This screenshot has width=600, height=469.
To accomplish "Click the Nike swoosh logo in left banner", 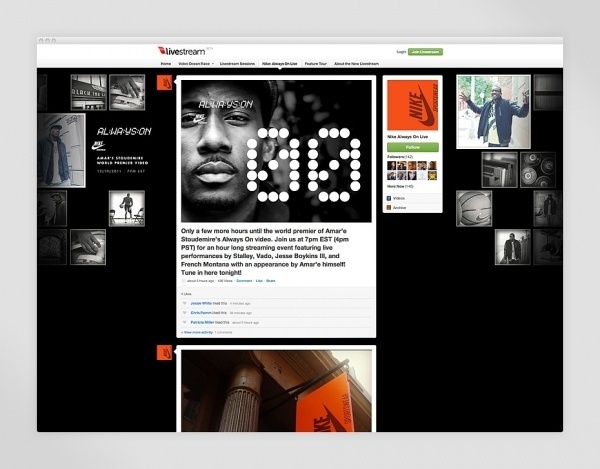I will (x=99, y=146).
